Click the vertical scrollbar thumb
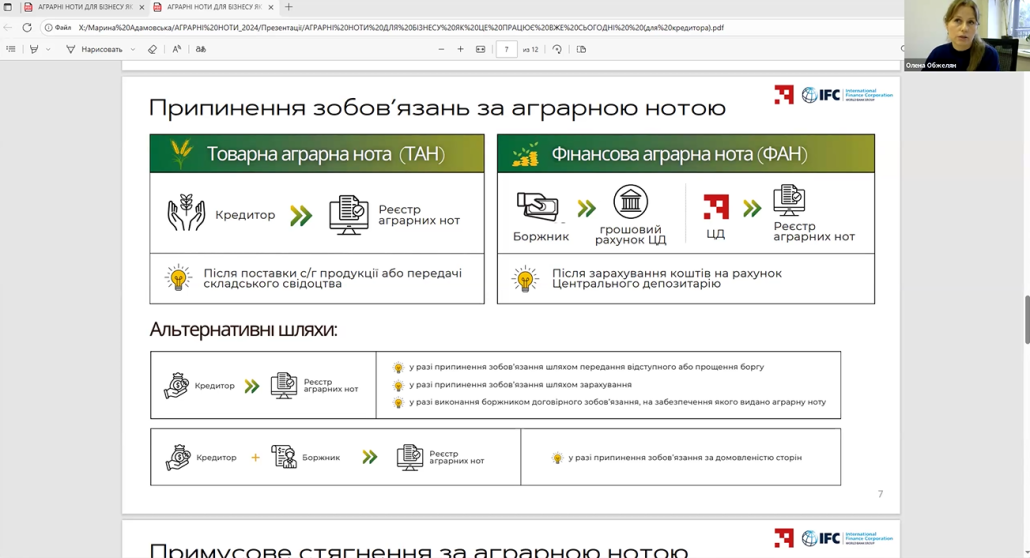Image resolution: width=1030 pixels, height=558 pixels. coord(1026,320)
